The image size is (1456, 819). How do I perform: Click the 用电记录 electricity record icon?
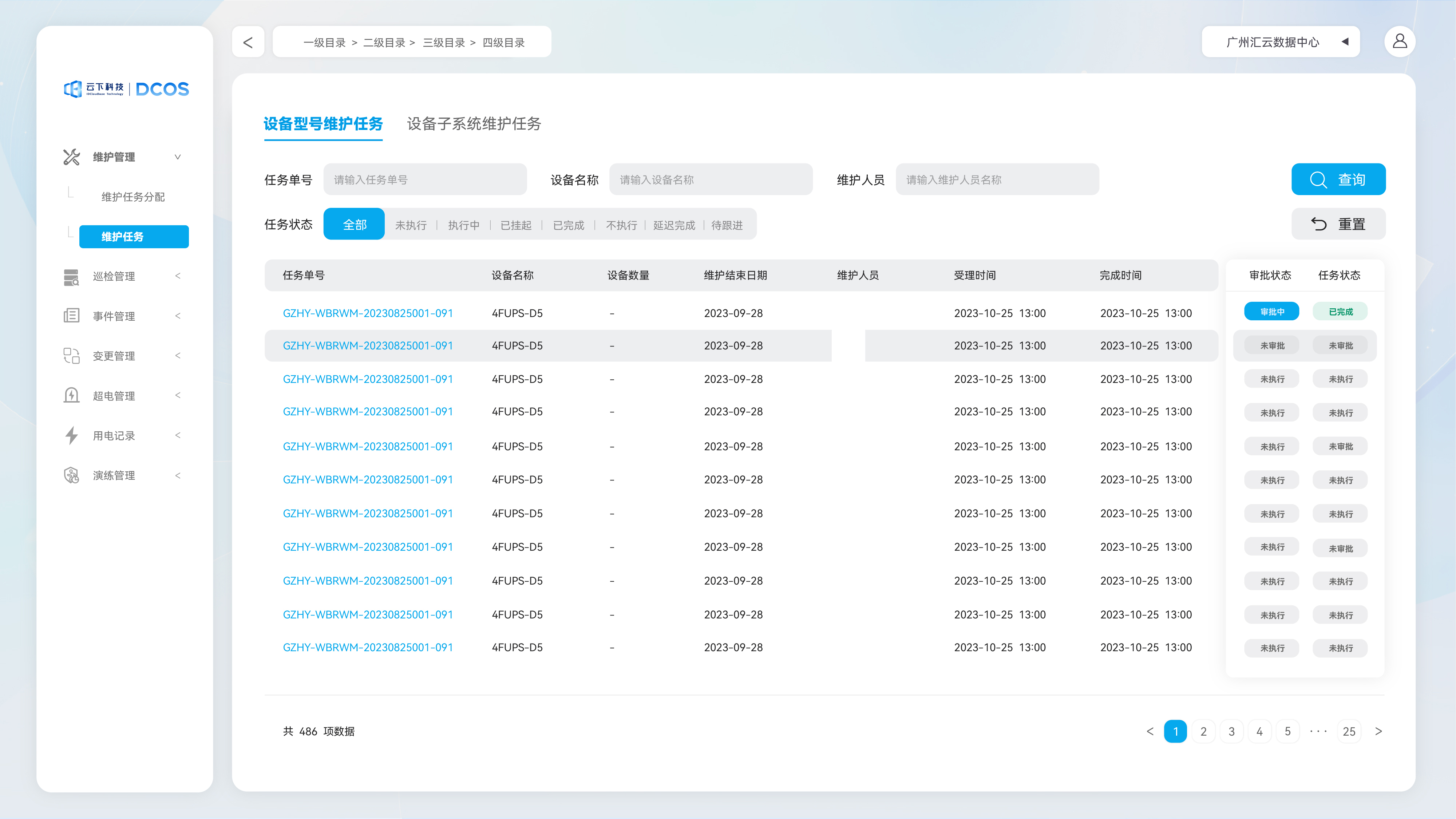point(71,435)
